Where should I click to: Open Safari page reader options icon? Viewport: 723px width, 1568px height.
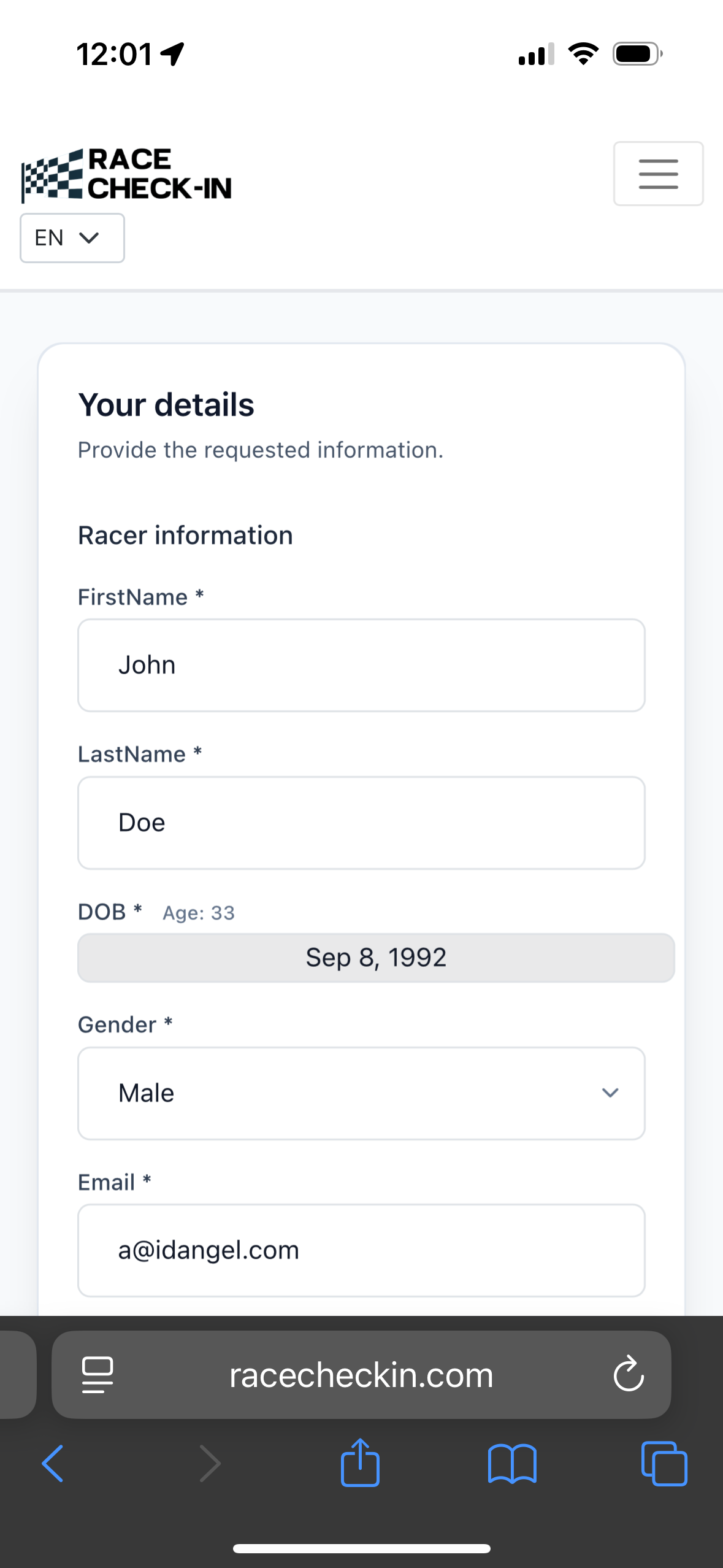[x=98, y=1374]
